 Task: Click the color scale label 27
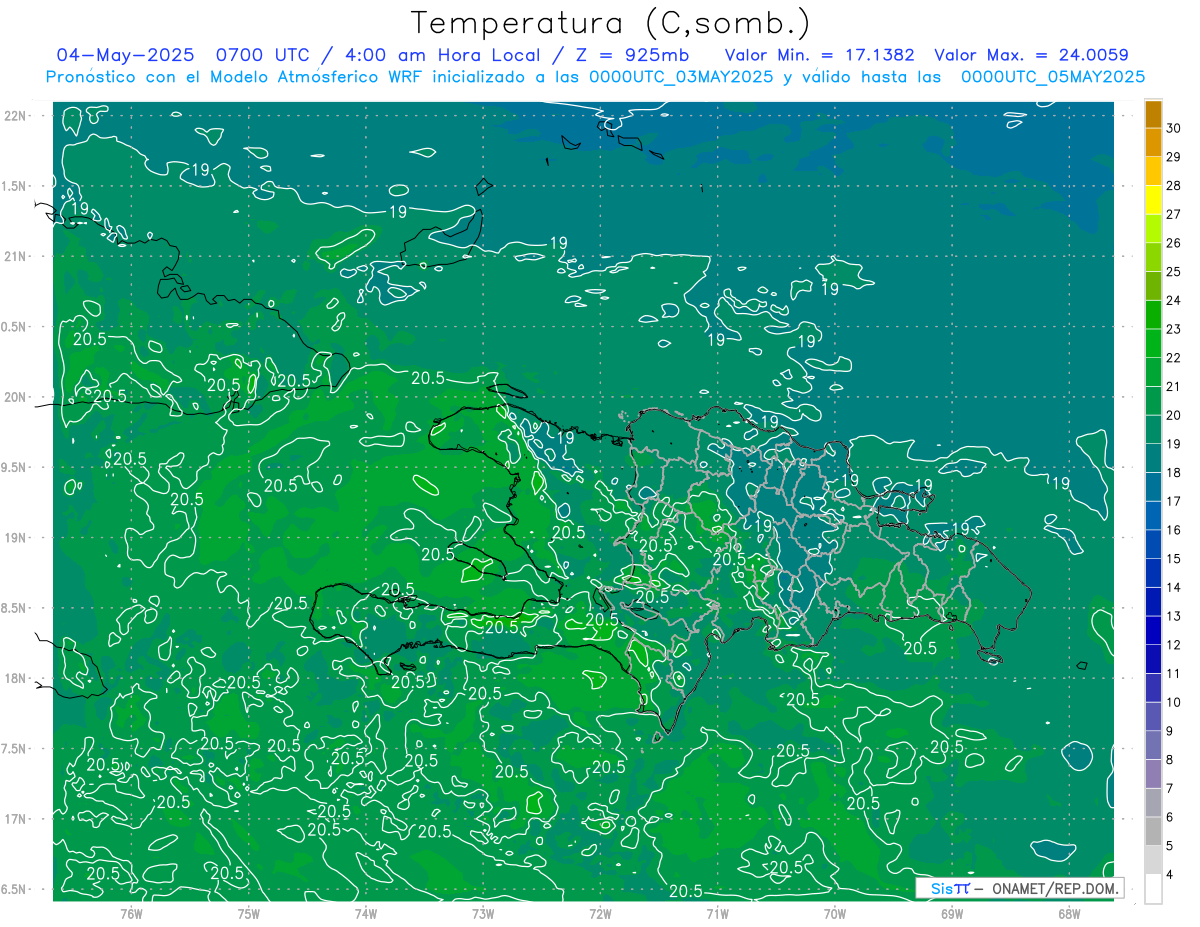coord(1174,214)
